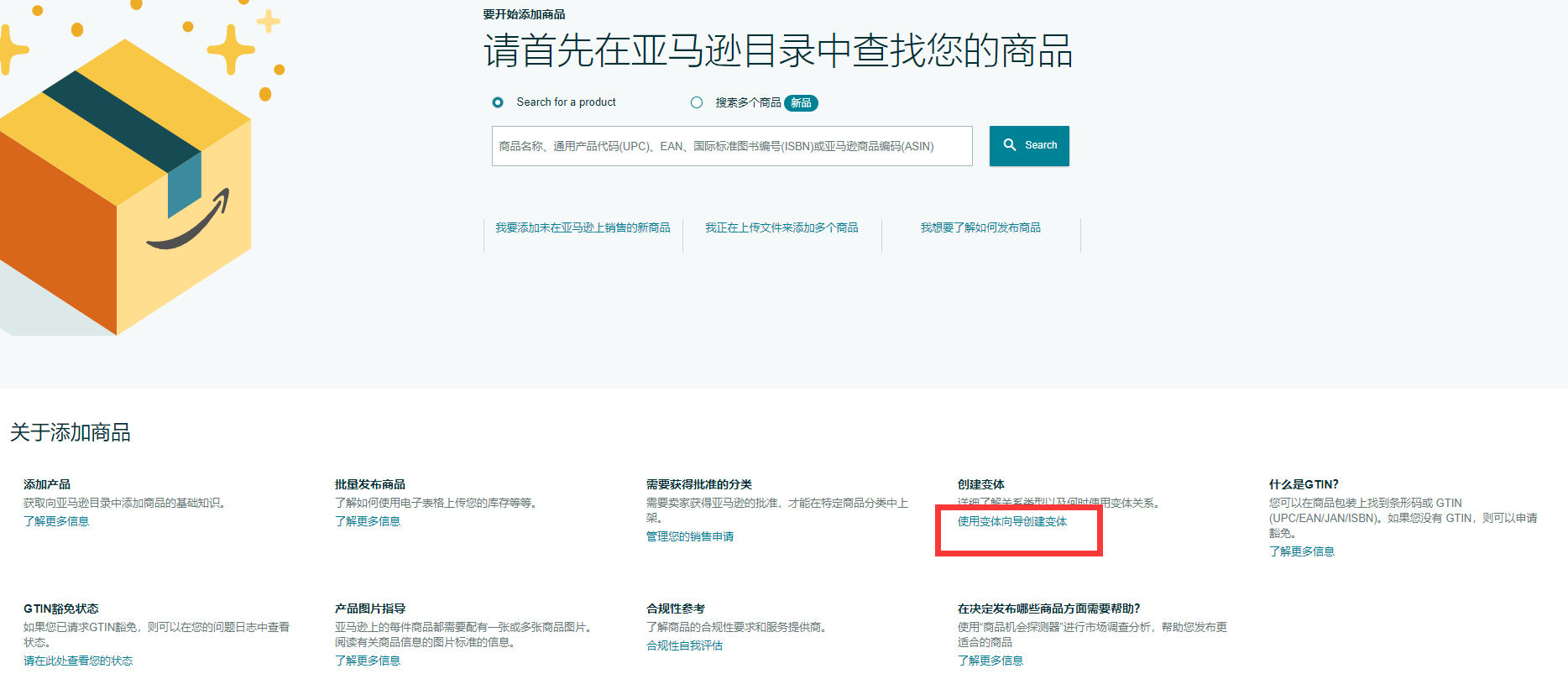Screen dimensions: 1568x700
Task: Select the 搜索多个商品 radio option
Action: [697, 102]
